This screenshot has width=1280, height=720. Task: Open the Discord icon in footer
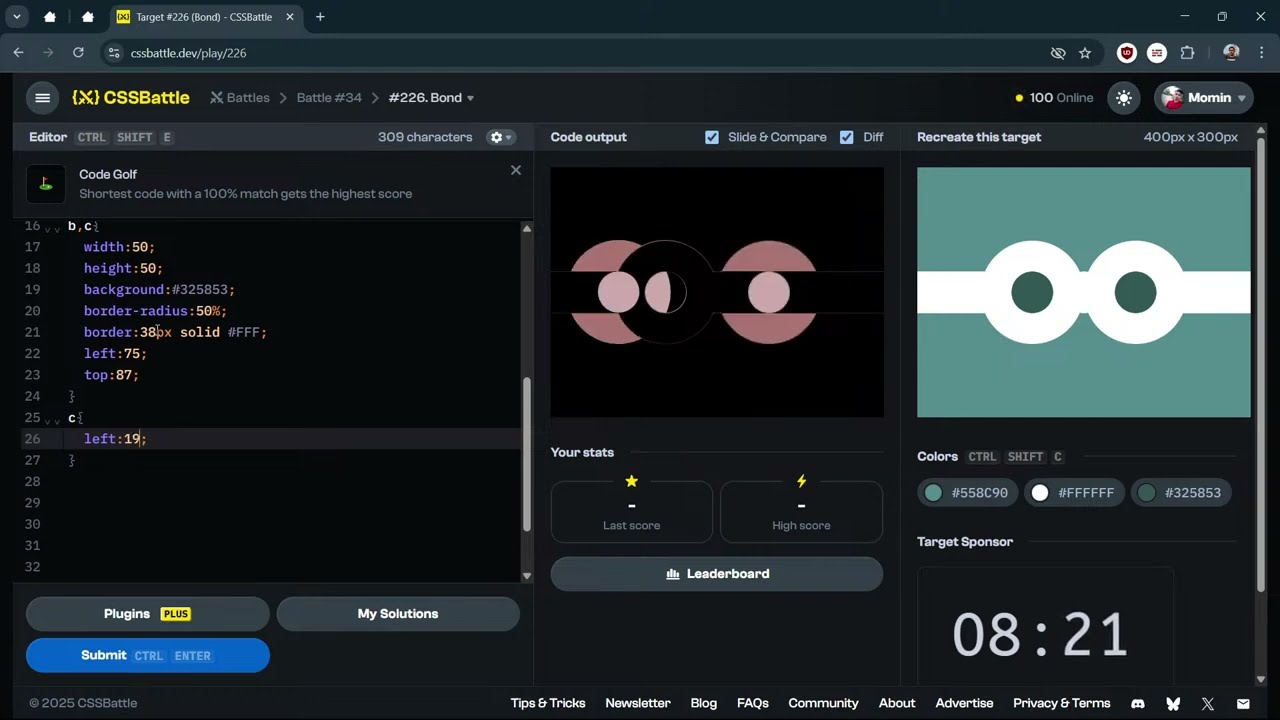[x=1138, y=704]
